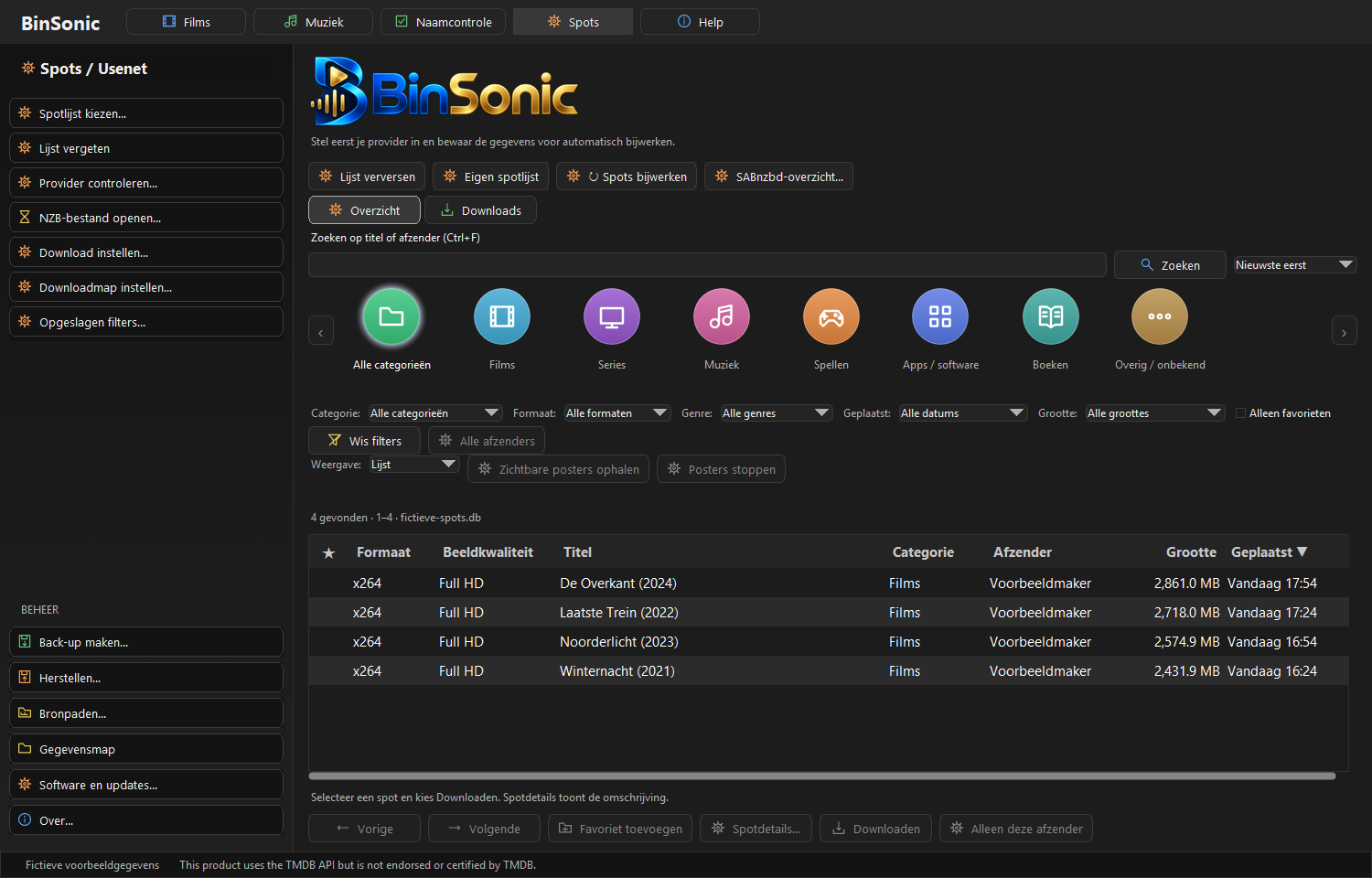1372x878 pixels.
Task: Open Back-up maken in the sidebar
Action: (146, 642)
